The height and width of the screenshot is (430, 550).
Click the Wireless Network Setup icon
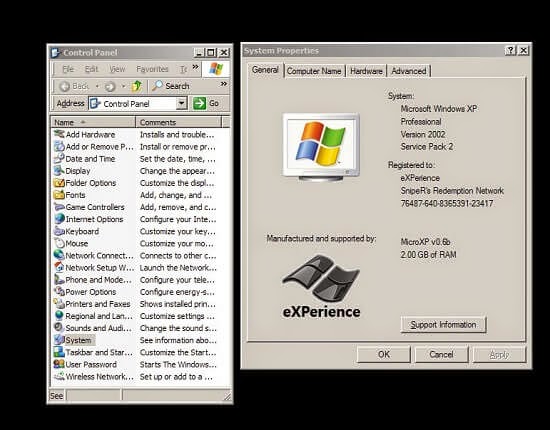(59, 376)
